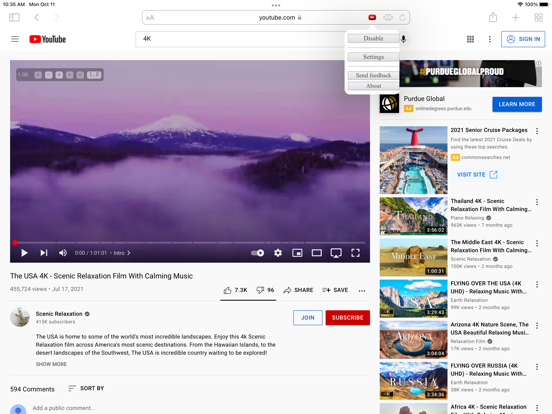Open the Scenic Relaxation channel avatar
The image size is (552, 414).
(x=20, y=317)
